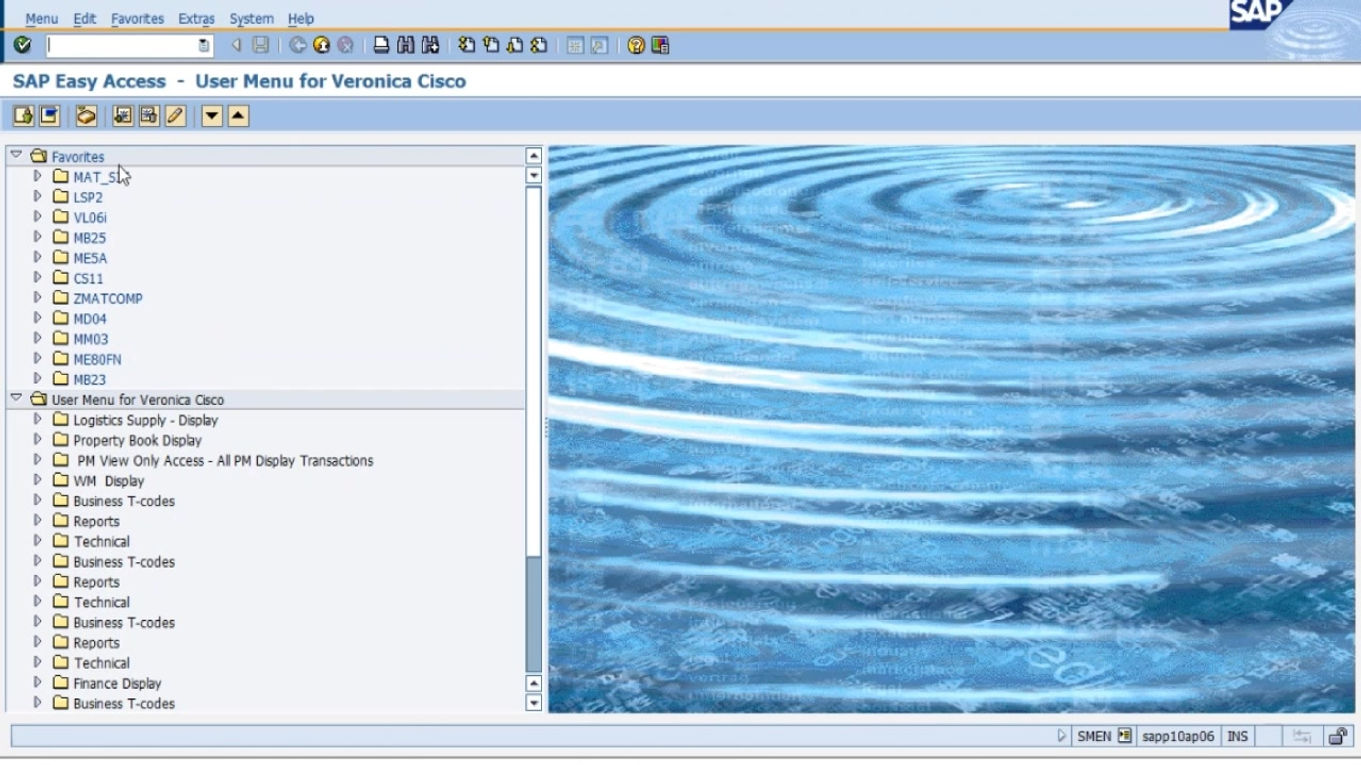Image resolution: width=1361 pixels, height=765 pixels.
Task: Open the Favorites menu in the menu bar
Action: [137, 18]
